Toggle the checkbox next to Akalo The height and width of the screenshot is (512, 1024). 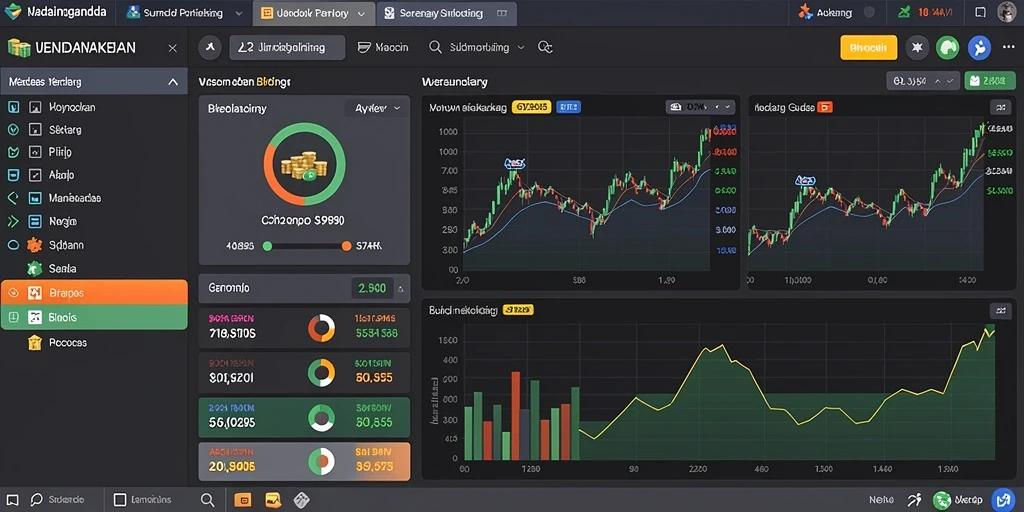35,175
